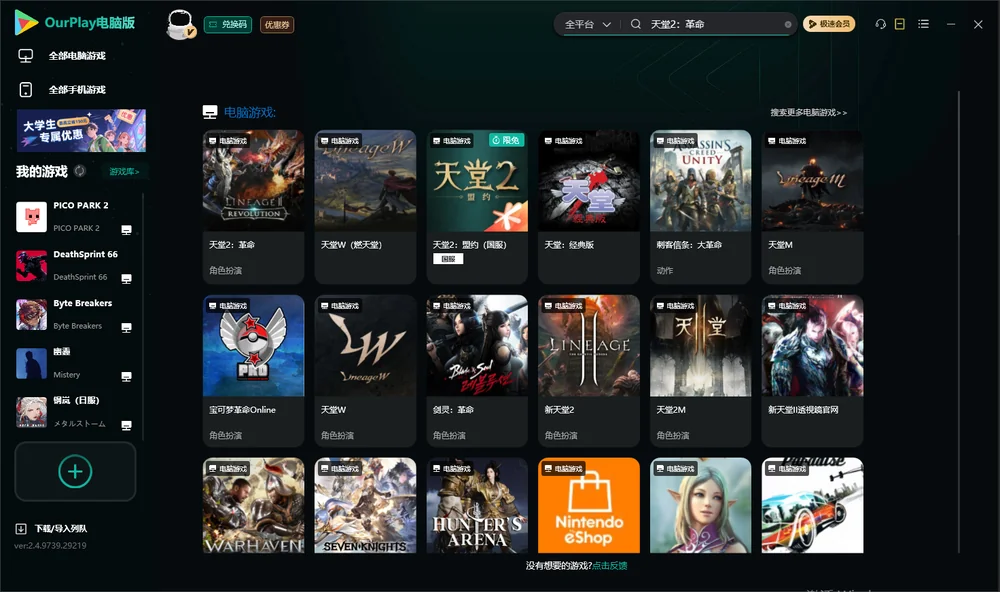Viewport: 1000px width, 592px height.
Task: Click the 优惠券 coupon button
Action: 277,25
